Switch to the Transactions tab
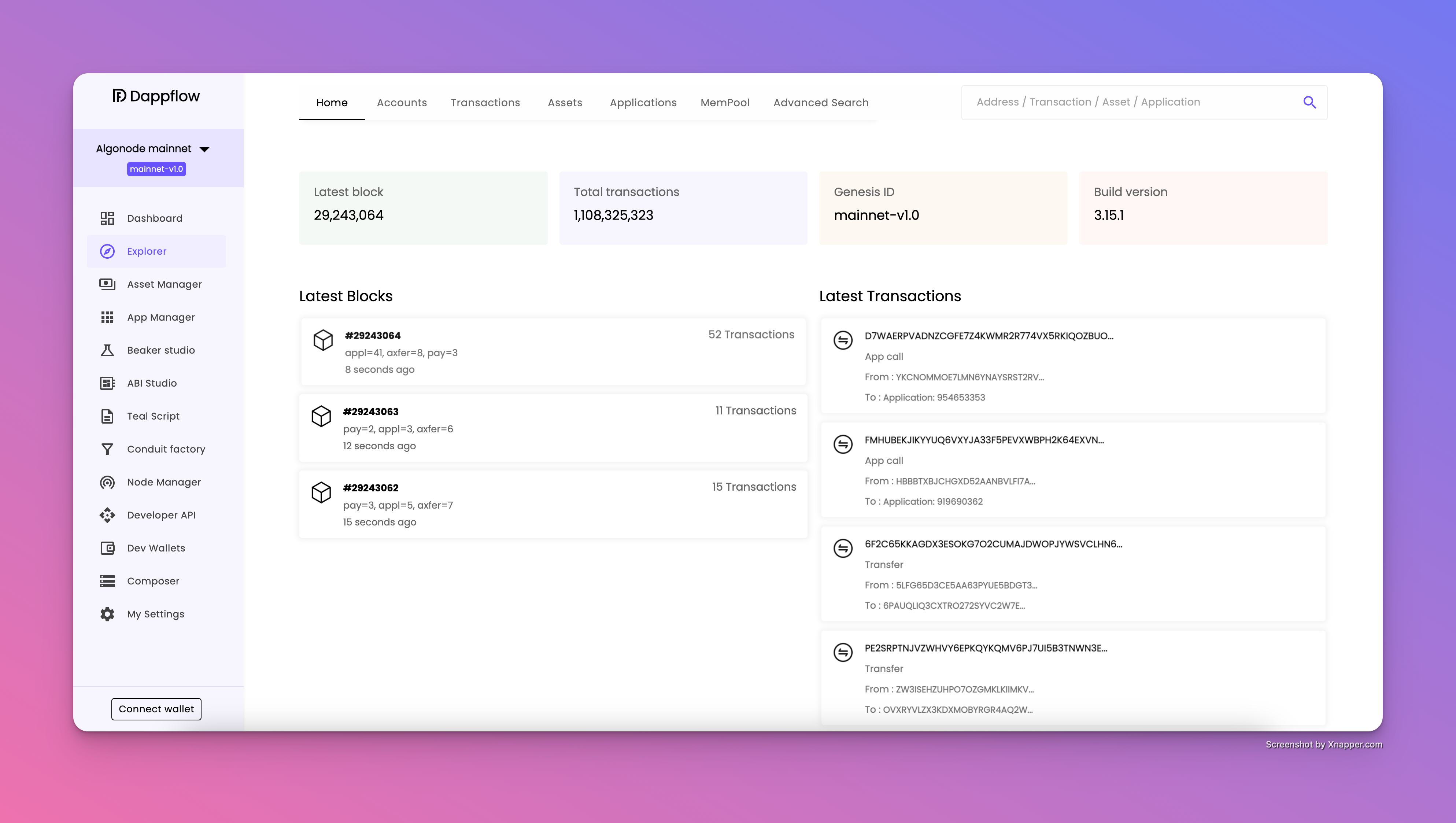This screenshot has height=823, width=1456. tap(485, 103)
